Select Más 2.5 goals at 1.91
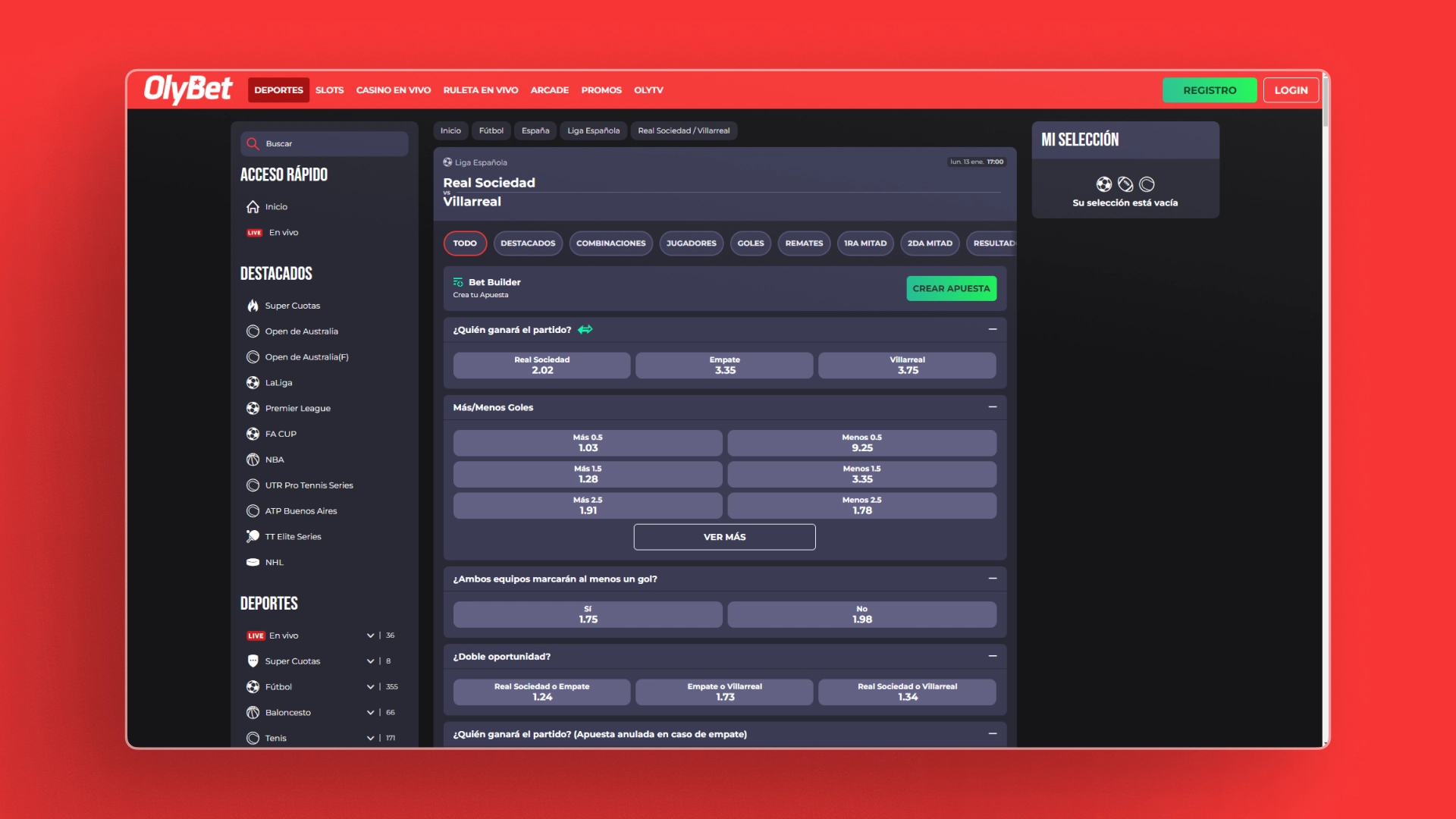 588,506
